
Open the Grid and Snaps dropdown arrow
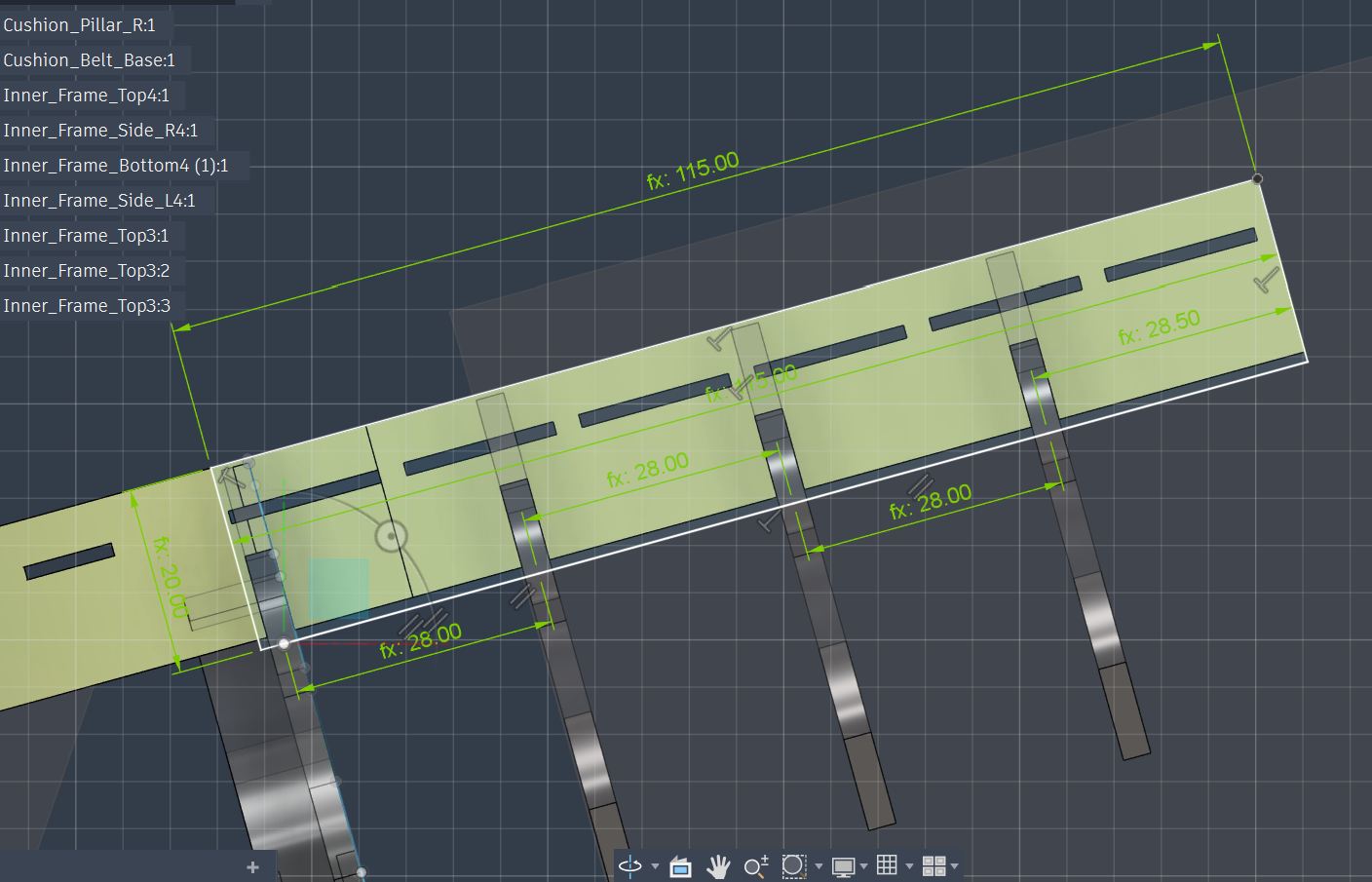pos(909,865)
